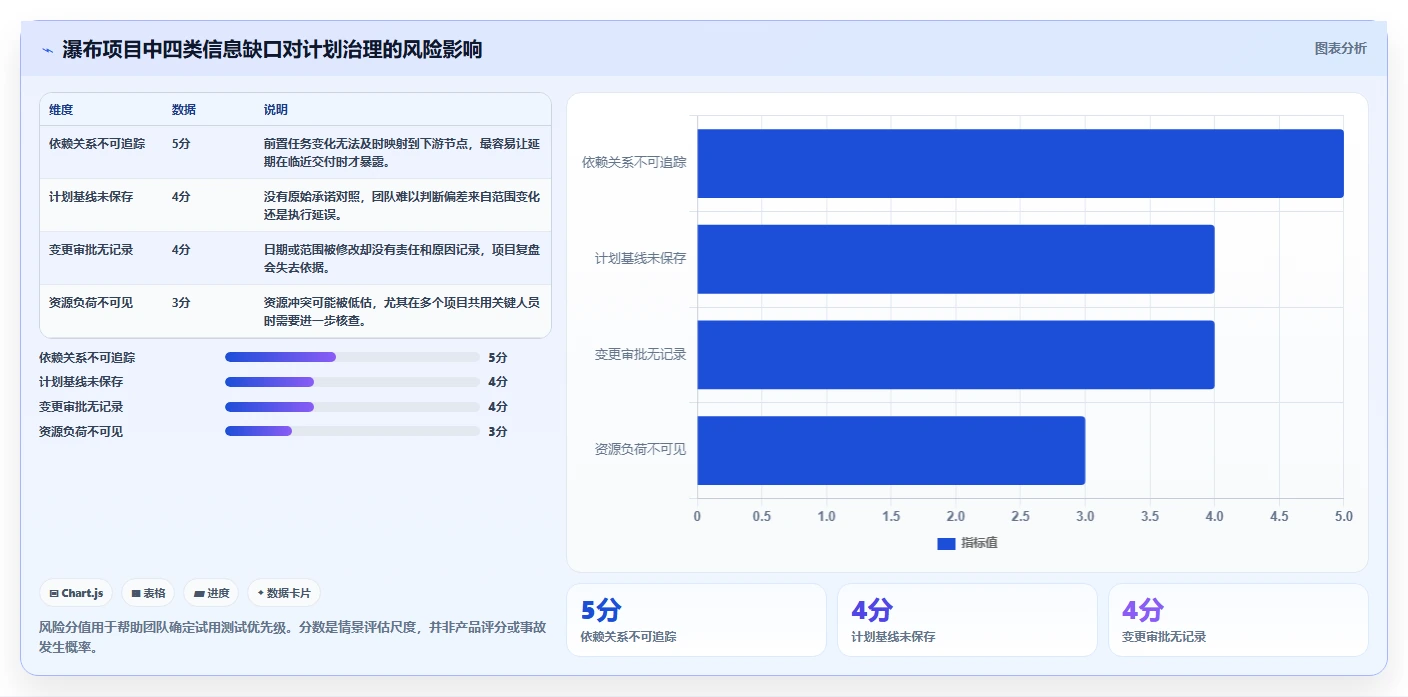
Task: Click the 0.5 tick on the chart axis
Action: pyautogui.click(x=762, y=517)
